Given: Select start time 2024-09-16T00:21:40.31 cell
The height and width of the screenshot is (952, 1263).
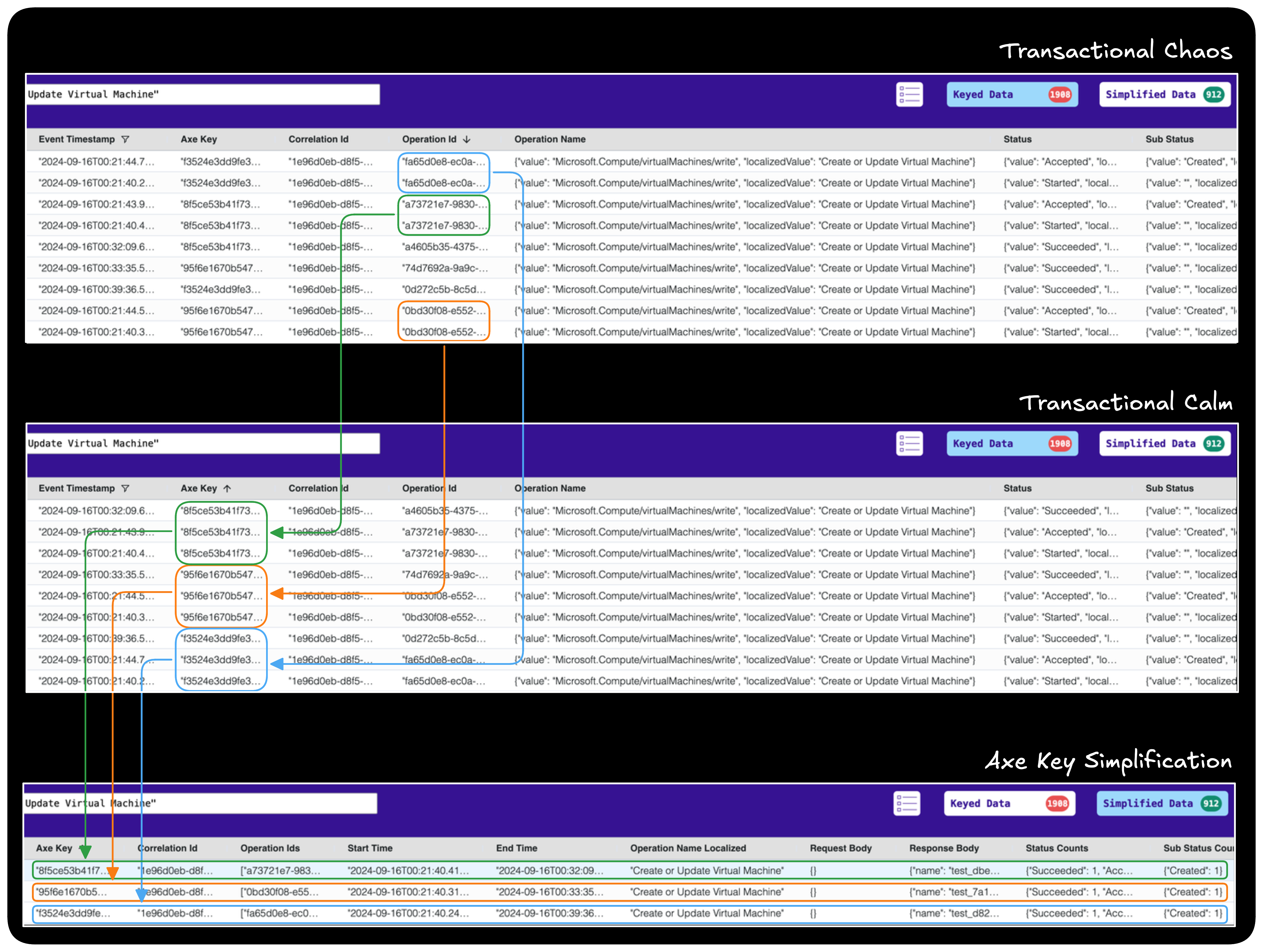Looking at the screenshot, I should [x=408, y=892].
